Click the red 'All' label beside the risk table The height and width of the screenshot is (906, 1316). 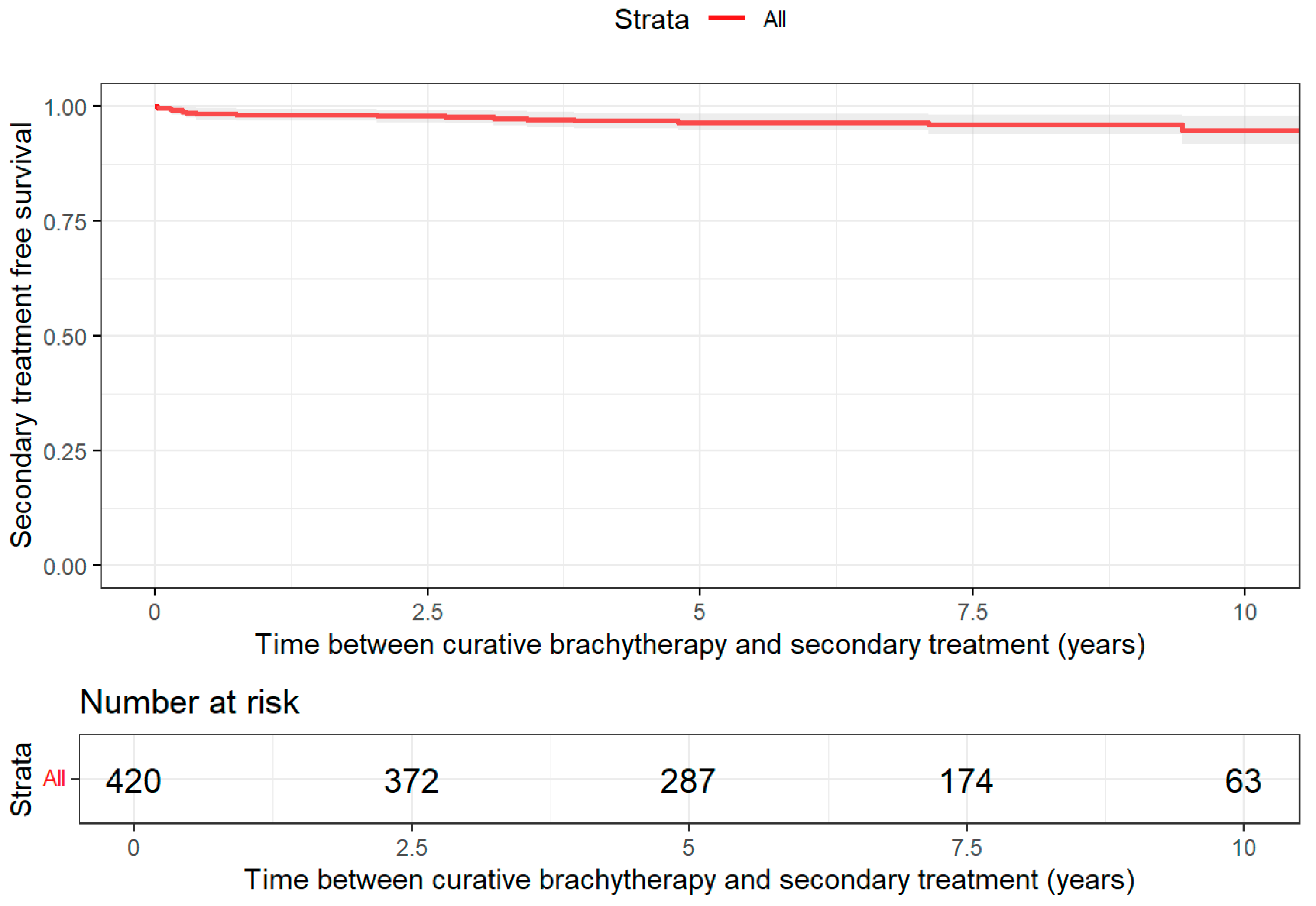(x=54, y=778)
